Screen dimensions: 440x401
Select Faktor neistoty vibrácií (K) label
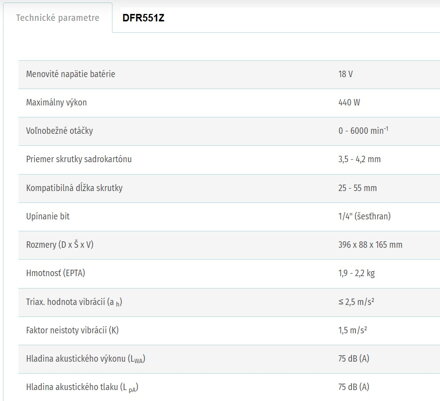[x=72, y=330]
